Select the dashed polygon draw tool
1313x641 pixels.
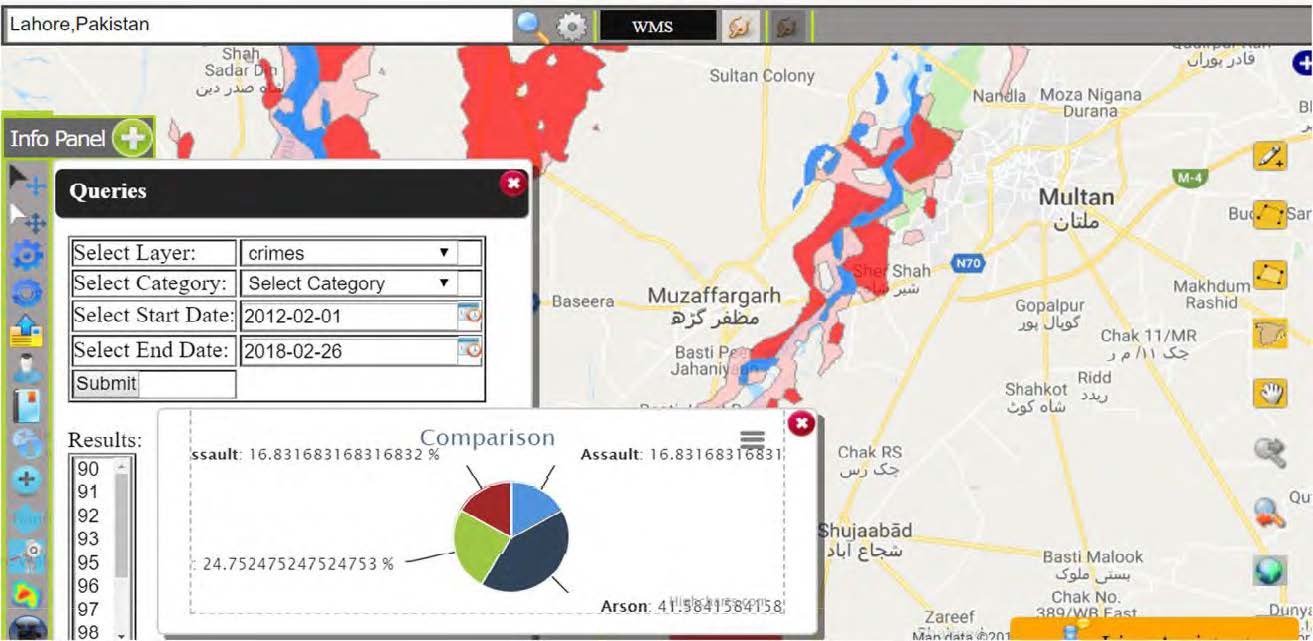(1270, 214)
